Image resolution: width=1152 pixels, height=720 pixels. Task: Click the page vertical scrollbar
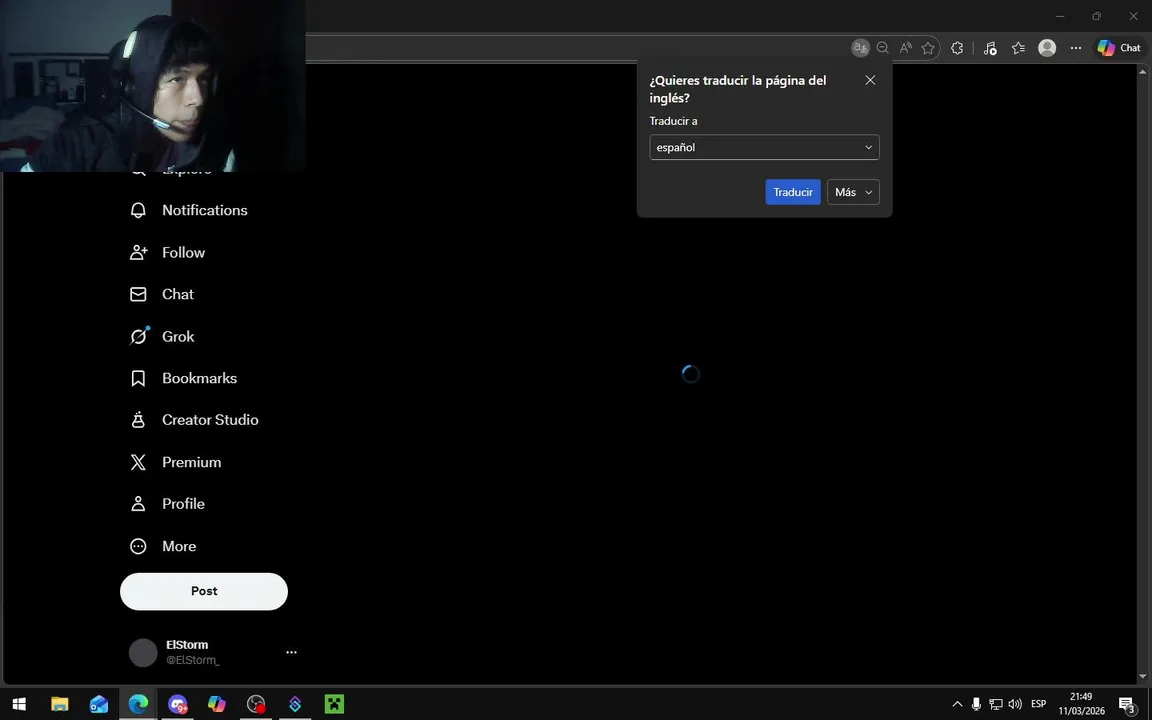(x=1142, y=373)
